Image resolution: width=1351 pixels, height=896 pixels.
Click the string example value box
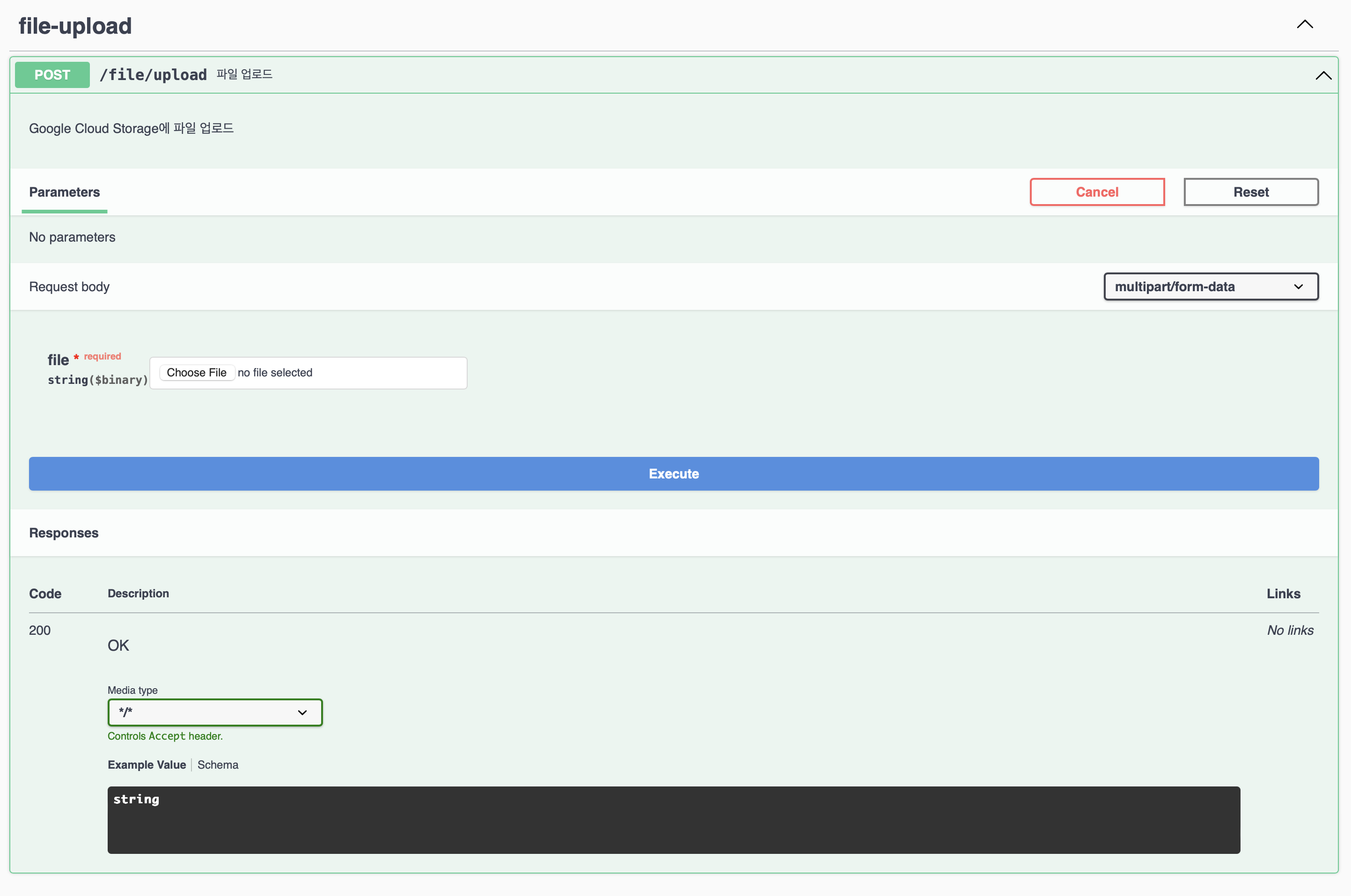pyautogui.click(x=674, y=820)
